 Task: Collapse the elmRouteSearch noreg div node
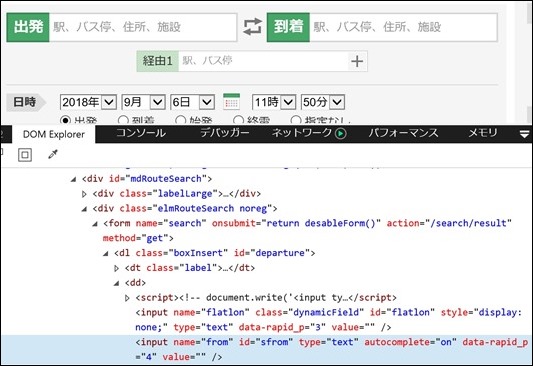(x=84, y=209)
